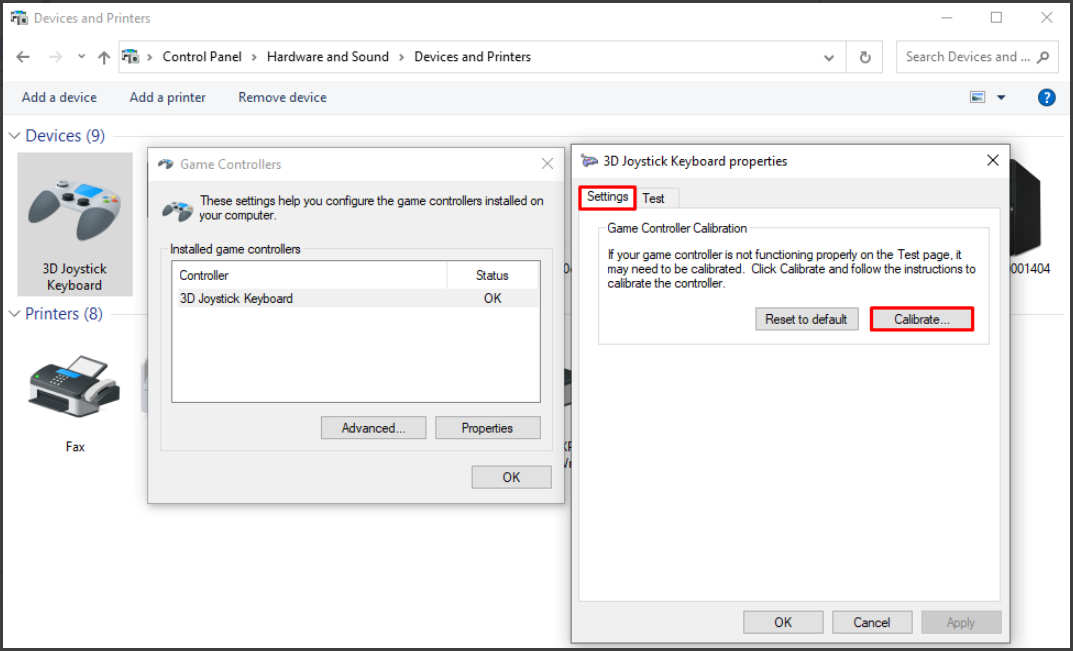Collapse the Devices (9) section
The width and height of the screenshot is (1073, 651).
[x=14, y=135]
